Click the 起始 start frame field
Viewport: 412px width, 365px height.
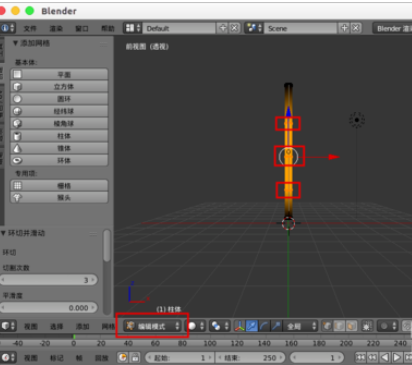pos(180,358)
